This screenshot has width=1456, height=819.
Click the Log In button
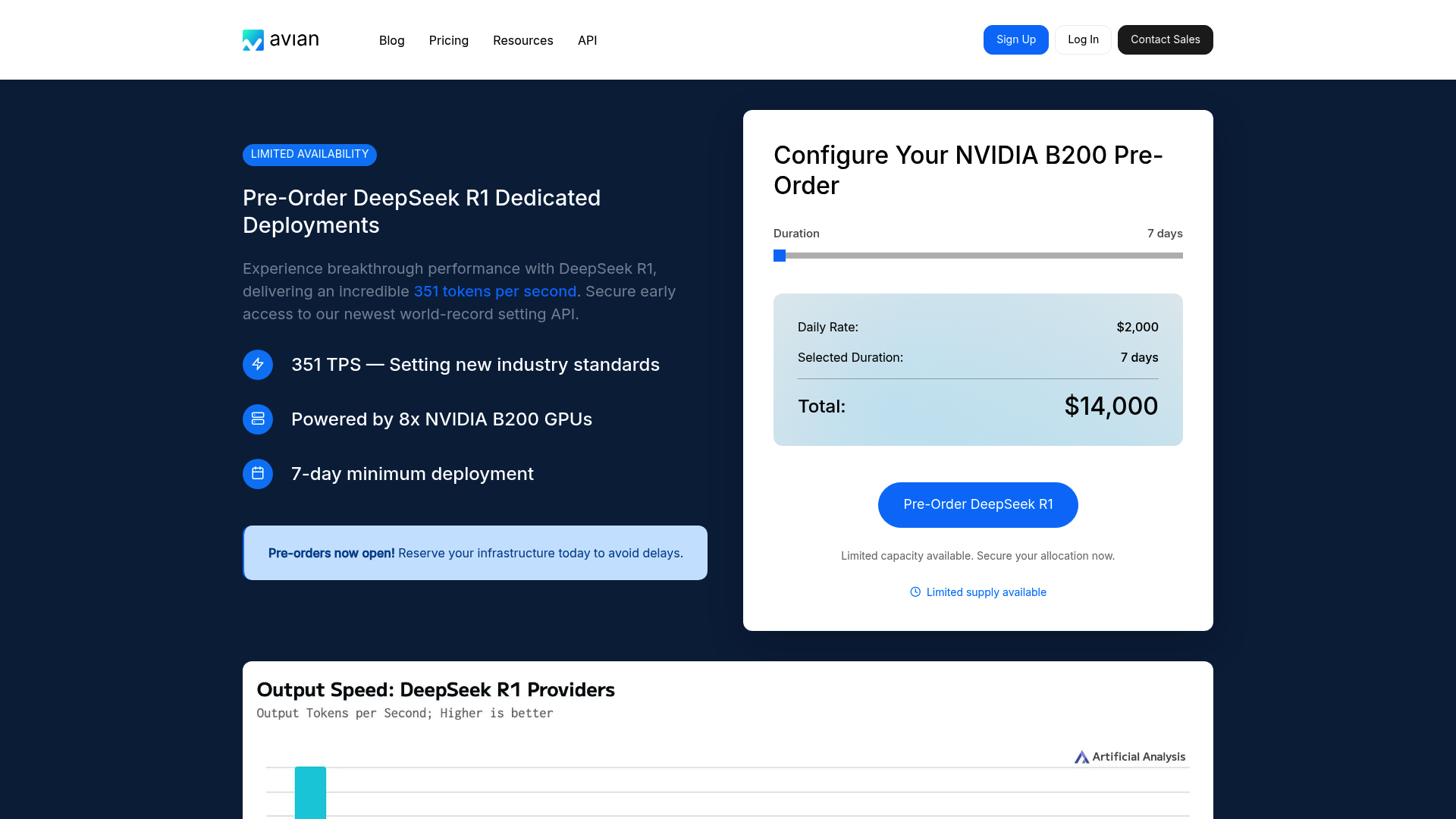point(1083,39)
